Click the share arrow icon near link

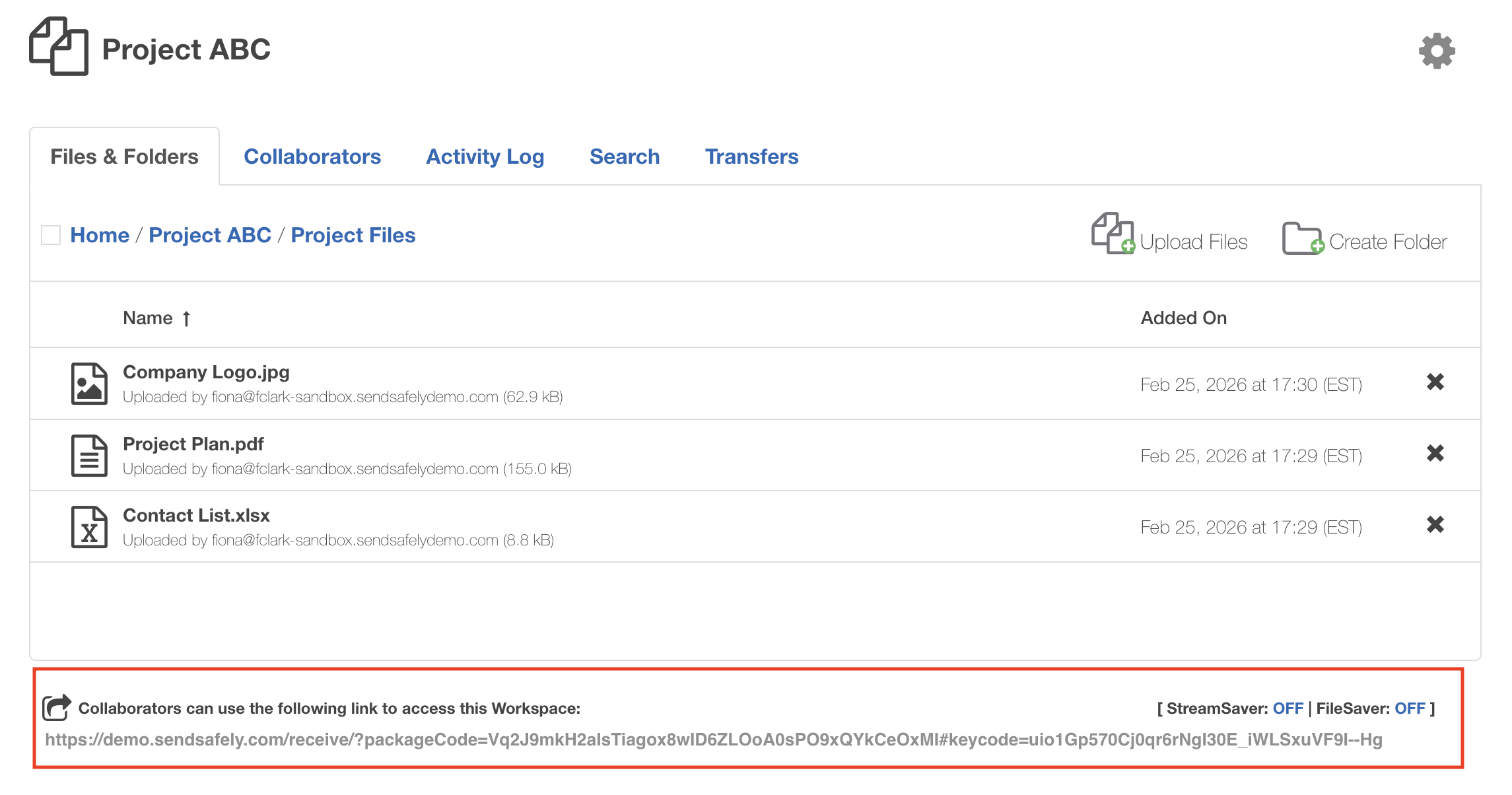click(x=57, y=707)
